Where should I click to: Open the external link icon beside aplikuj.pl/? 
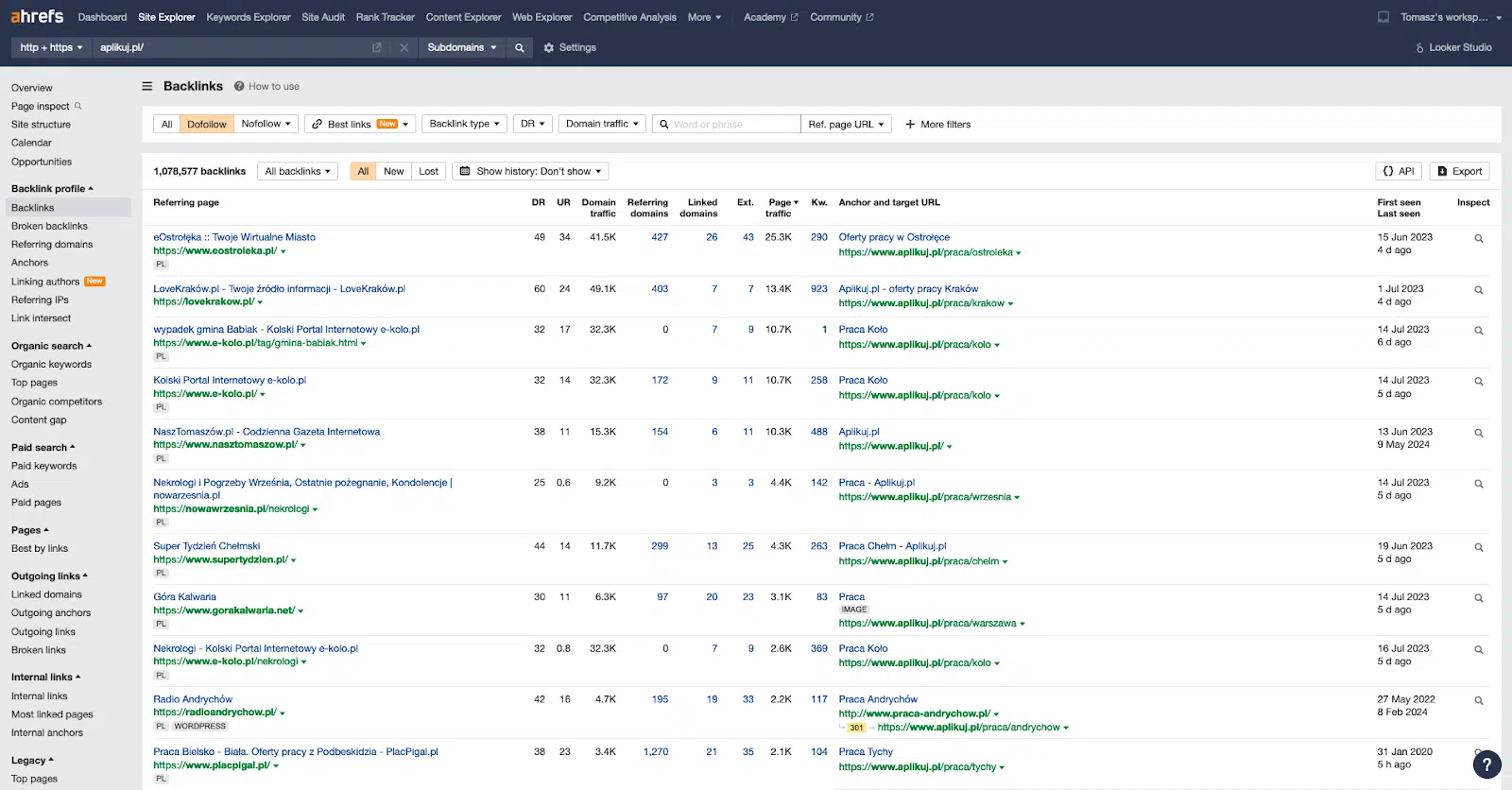tap(377, 47)
